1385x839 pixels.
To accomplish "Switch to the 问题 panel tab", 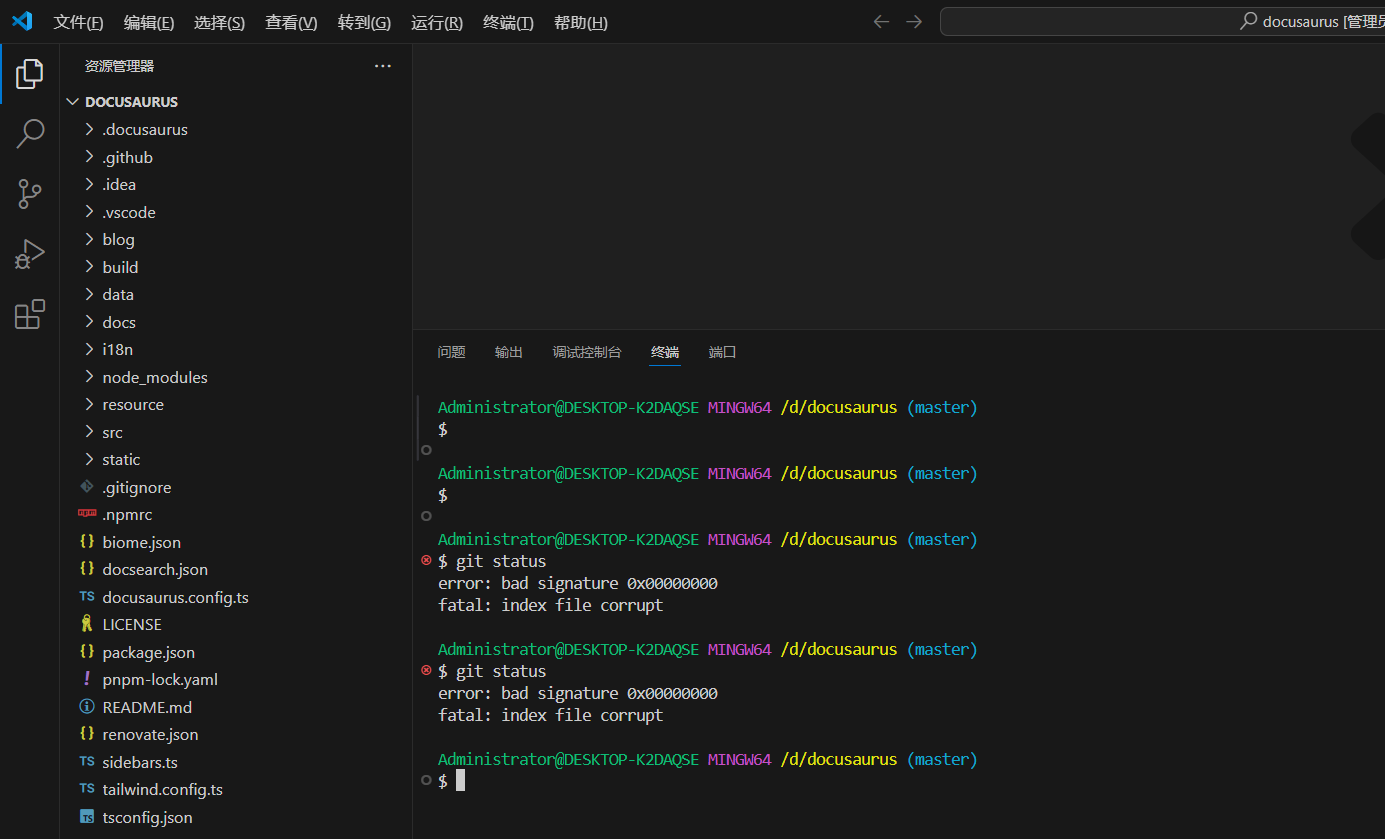I will [x=452, y=352].
